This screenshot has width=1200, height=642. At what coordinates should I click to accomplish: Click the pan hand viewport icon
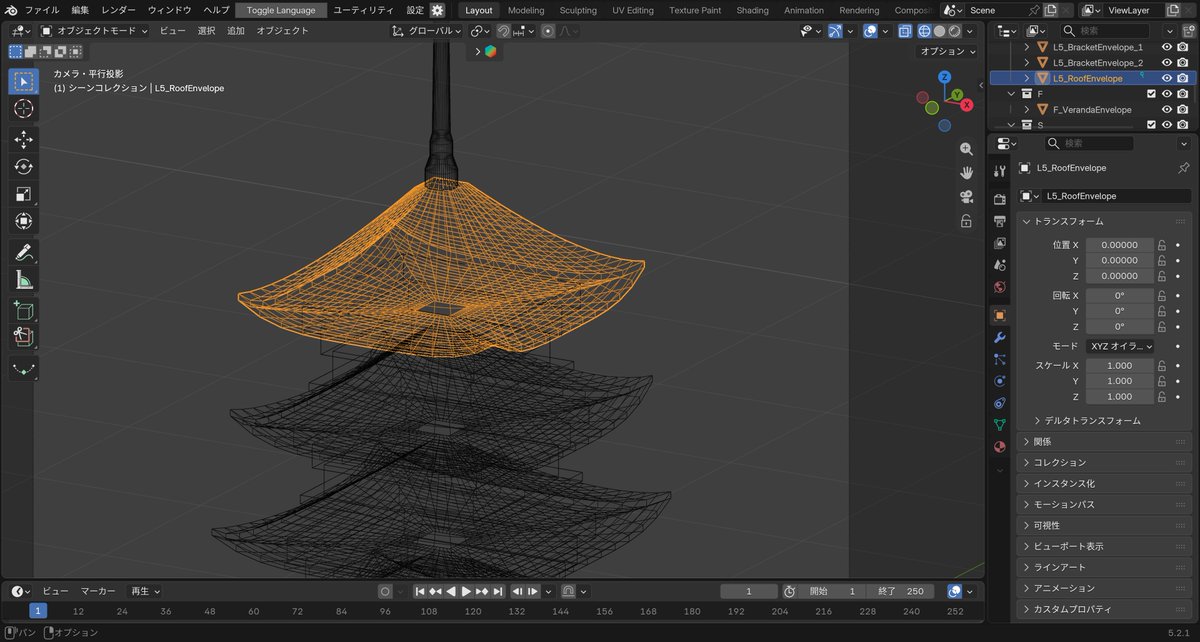point(966,172)
